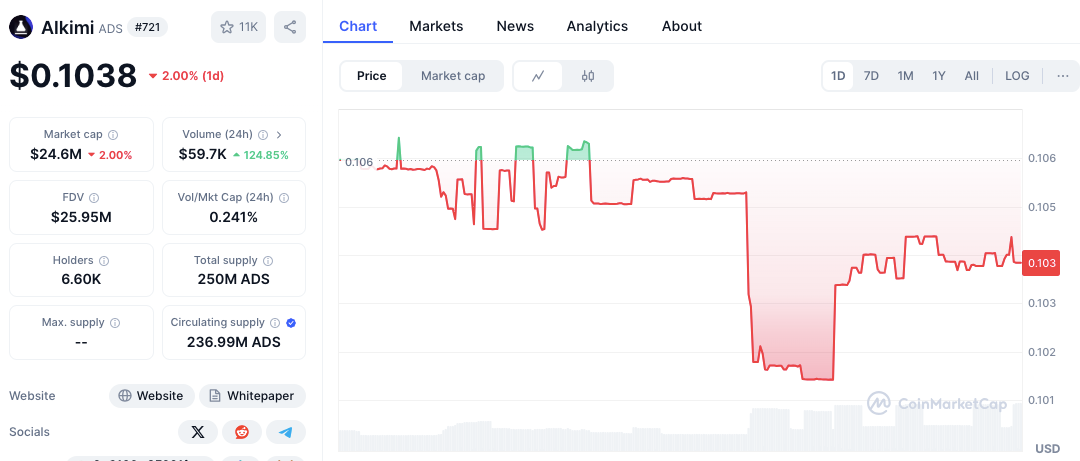The image size is (1080, 461).
Task: Click the $24.6M market cap value
Action: [x=55, y=154]
